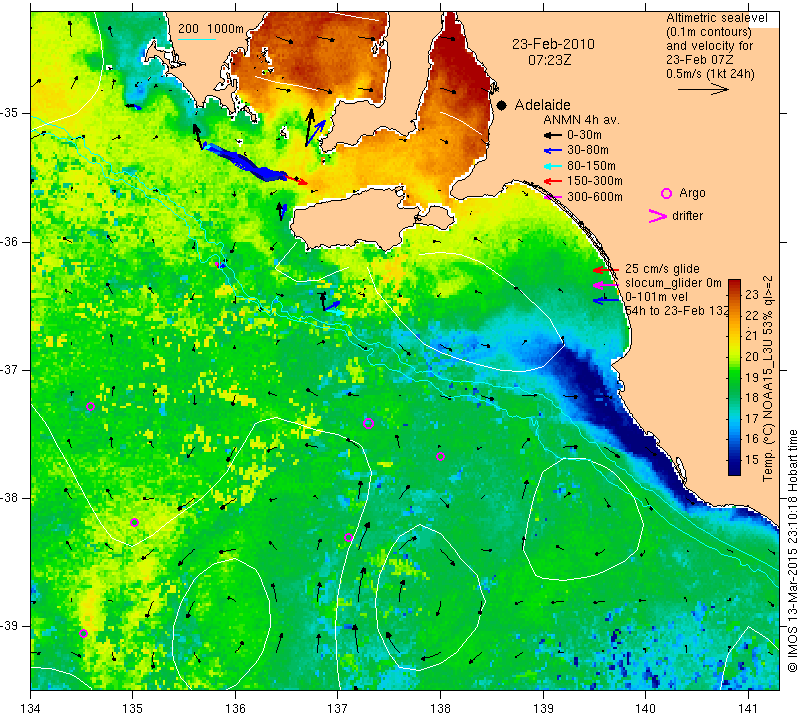Click the Argo legend label
Image resolution: width=800 pixels, height=720 pixels.
pos(692,193)
